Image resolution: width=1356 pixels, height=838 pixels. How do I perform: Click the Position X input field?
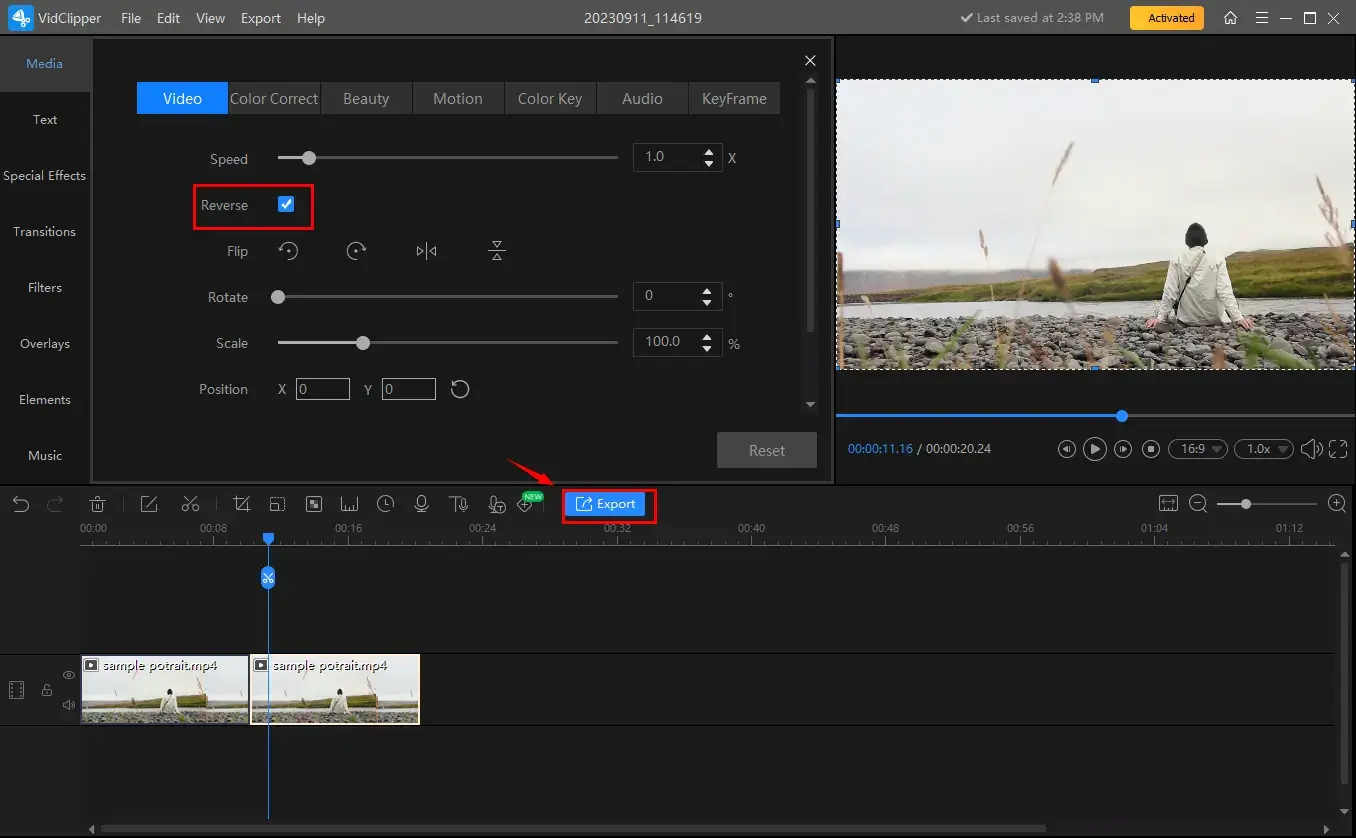coord(323,389)
